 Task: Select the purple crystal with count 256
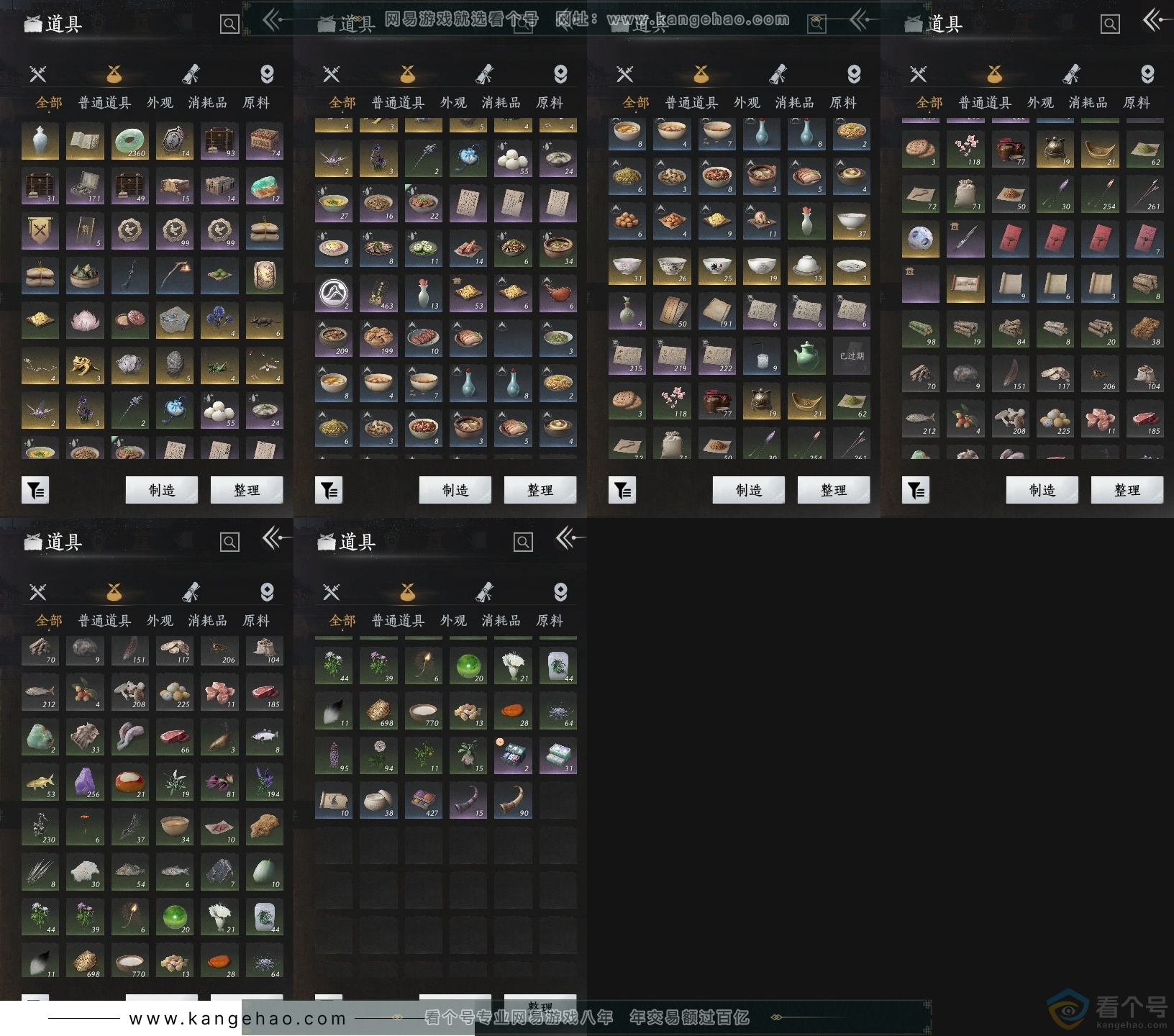click(86, 782)
